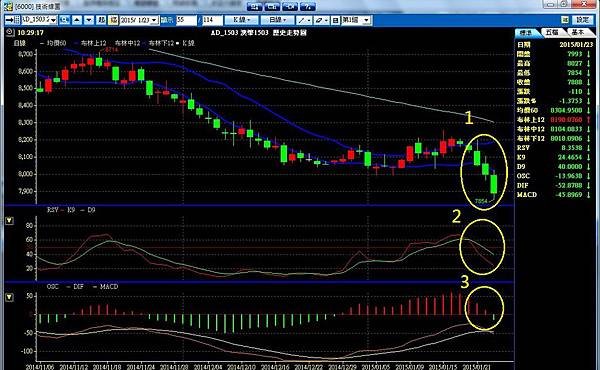Select the line drawing tool

(305, 20)
